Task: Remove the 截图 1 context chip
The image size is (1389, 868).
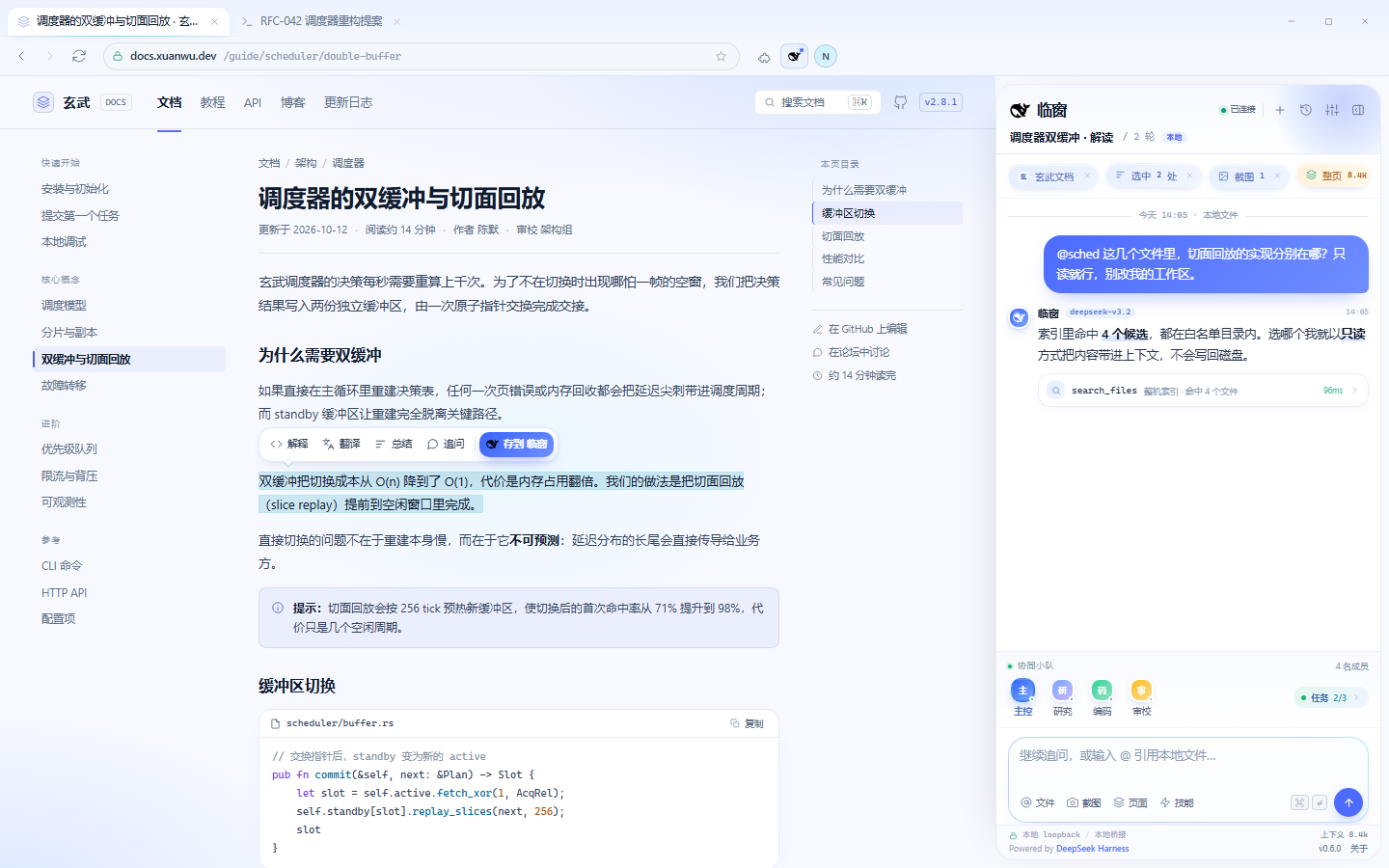Action: click(x=1277, y=176)
